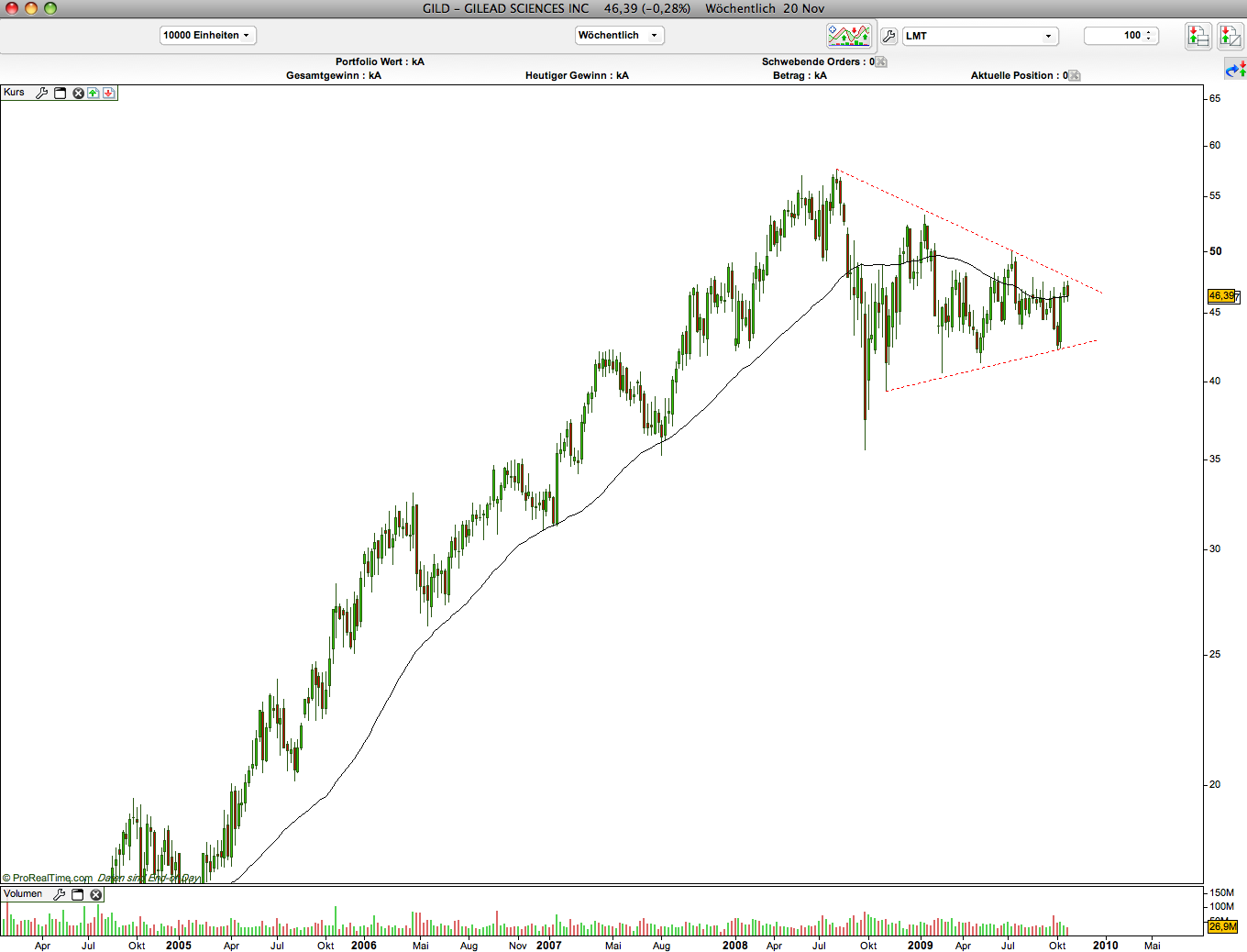Click the 2005 label on time axis
The width and height of the screenshot is (1247, 952).
click(x=179, y=946)
